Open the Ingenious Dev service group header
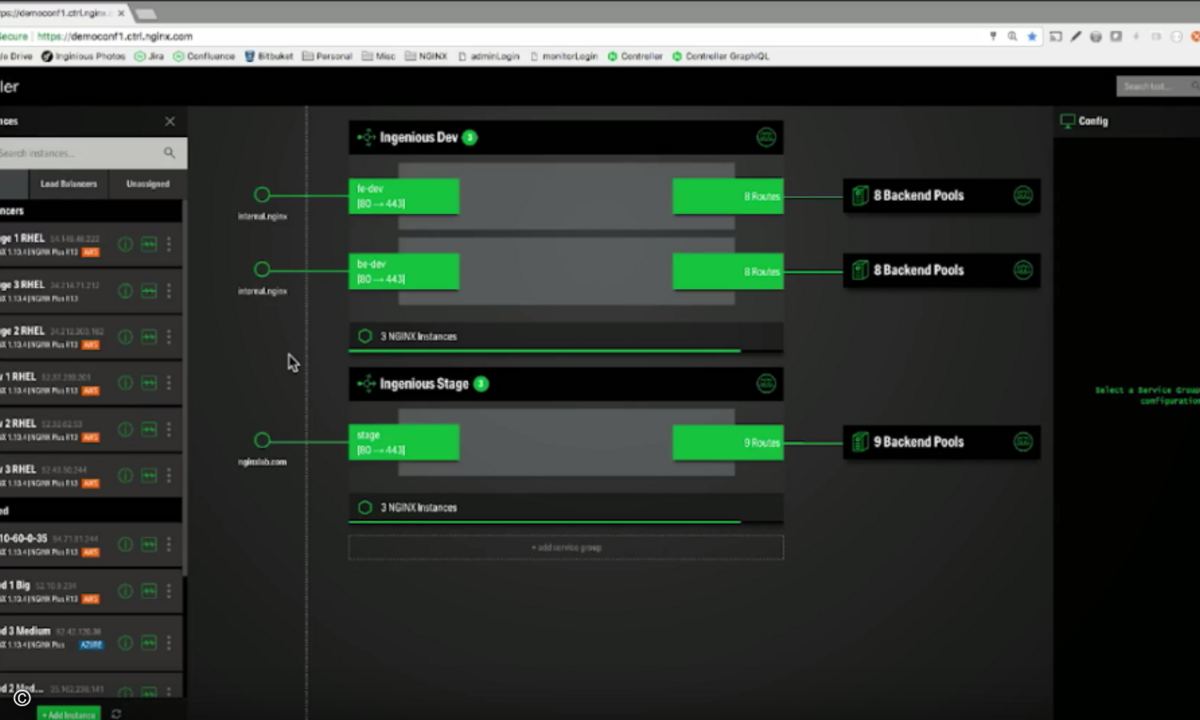 point(565,137)
